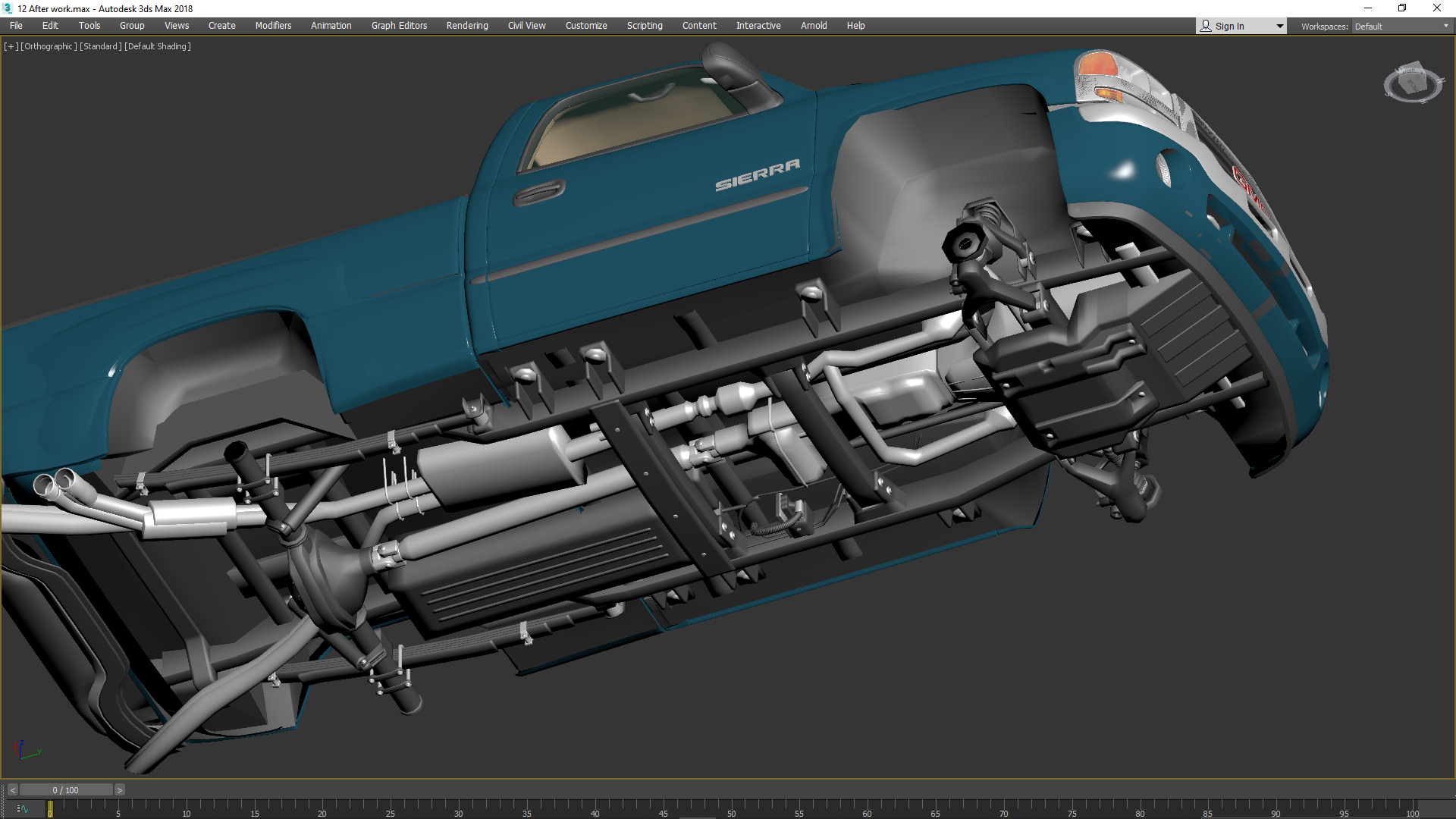Open the Mini Curve Editor icon
This screenshot has height=819, width=1456.
coord(22,809)
